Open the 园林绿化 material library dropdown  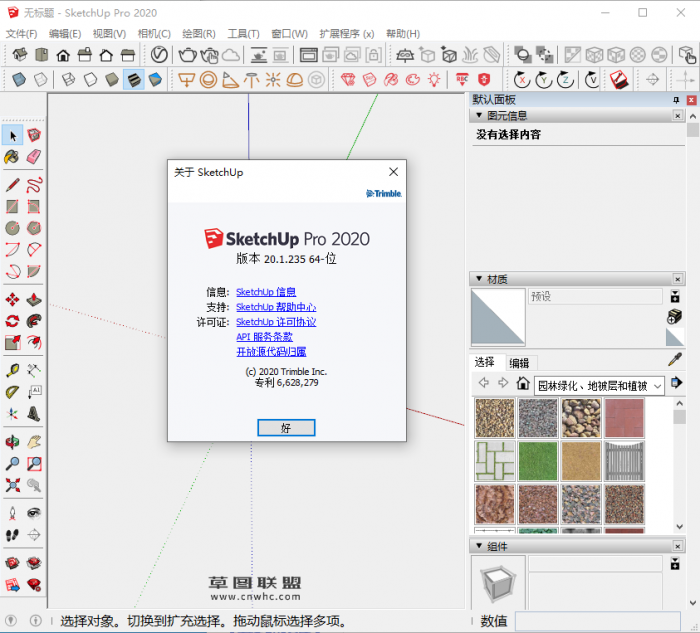coord(656,385)
